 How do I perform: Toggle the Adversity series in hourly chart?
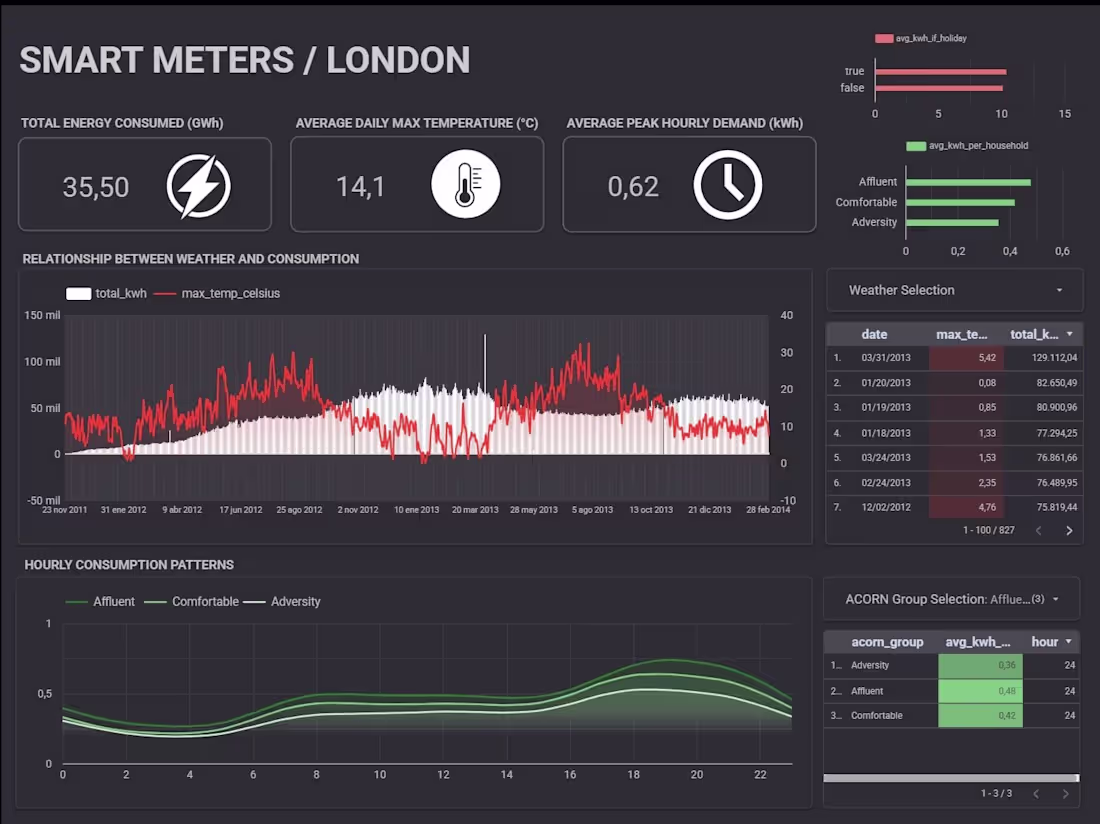(255, 601)
